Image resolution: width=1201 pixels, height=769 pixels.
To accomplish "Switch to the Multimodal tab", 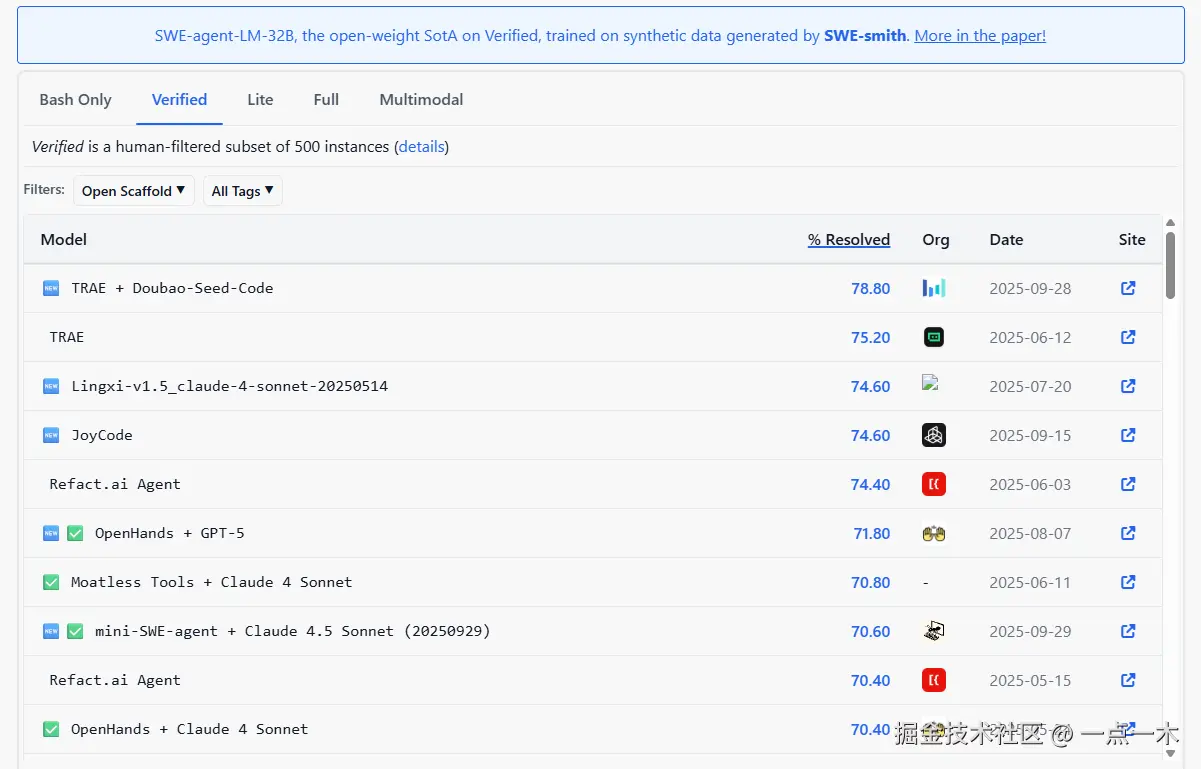I will tap(421, 100).
